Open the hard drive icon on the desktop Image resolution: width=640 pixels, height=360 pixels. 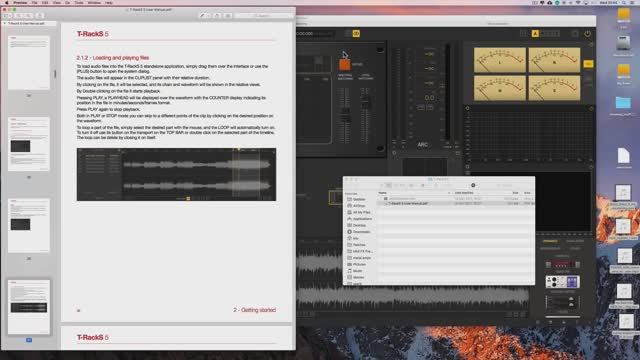tap(623, 43)
